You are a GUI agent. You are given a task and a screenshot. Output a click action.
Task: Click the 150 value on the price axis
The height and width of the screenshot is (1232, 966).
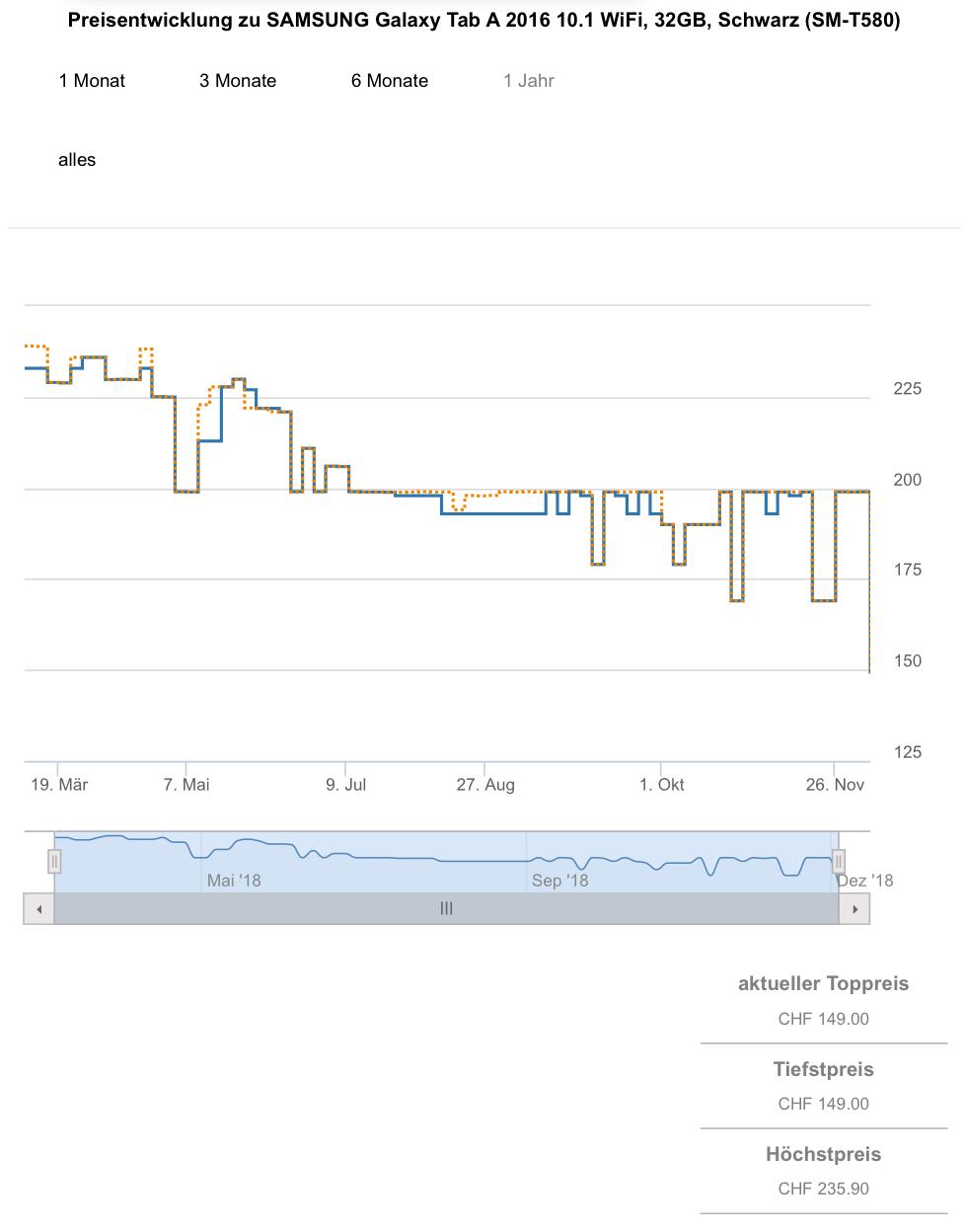pos(907,661)
